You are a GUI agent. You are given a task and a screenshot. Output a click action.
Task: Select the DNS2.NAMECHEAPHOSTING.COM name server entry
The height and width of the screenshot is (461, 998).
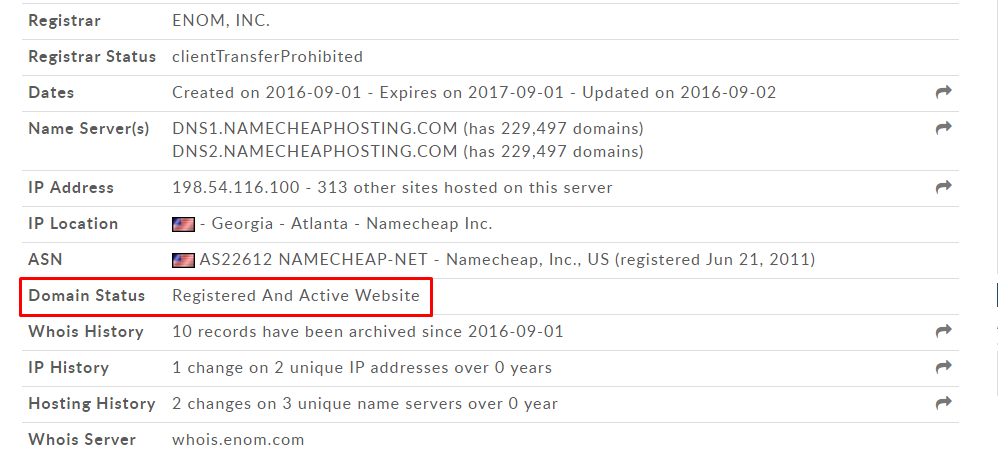[314, 152]
